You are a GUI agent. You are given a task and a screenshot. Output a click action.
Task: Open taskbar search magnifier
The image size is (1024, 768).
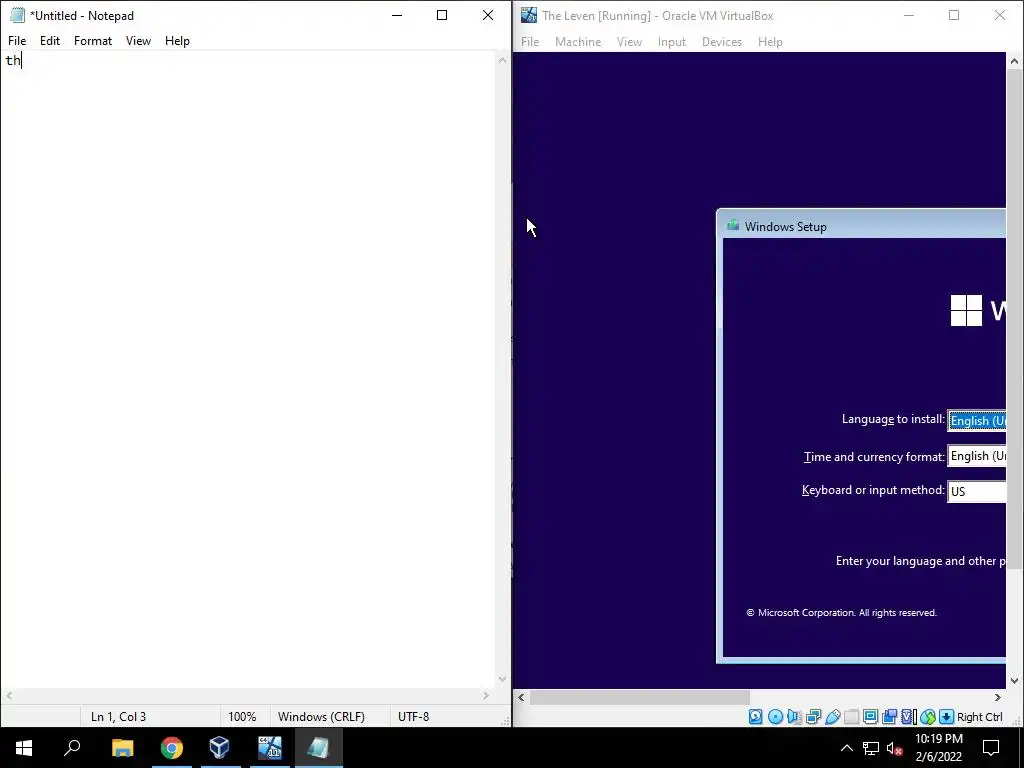coord(72,748)
